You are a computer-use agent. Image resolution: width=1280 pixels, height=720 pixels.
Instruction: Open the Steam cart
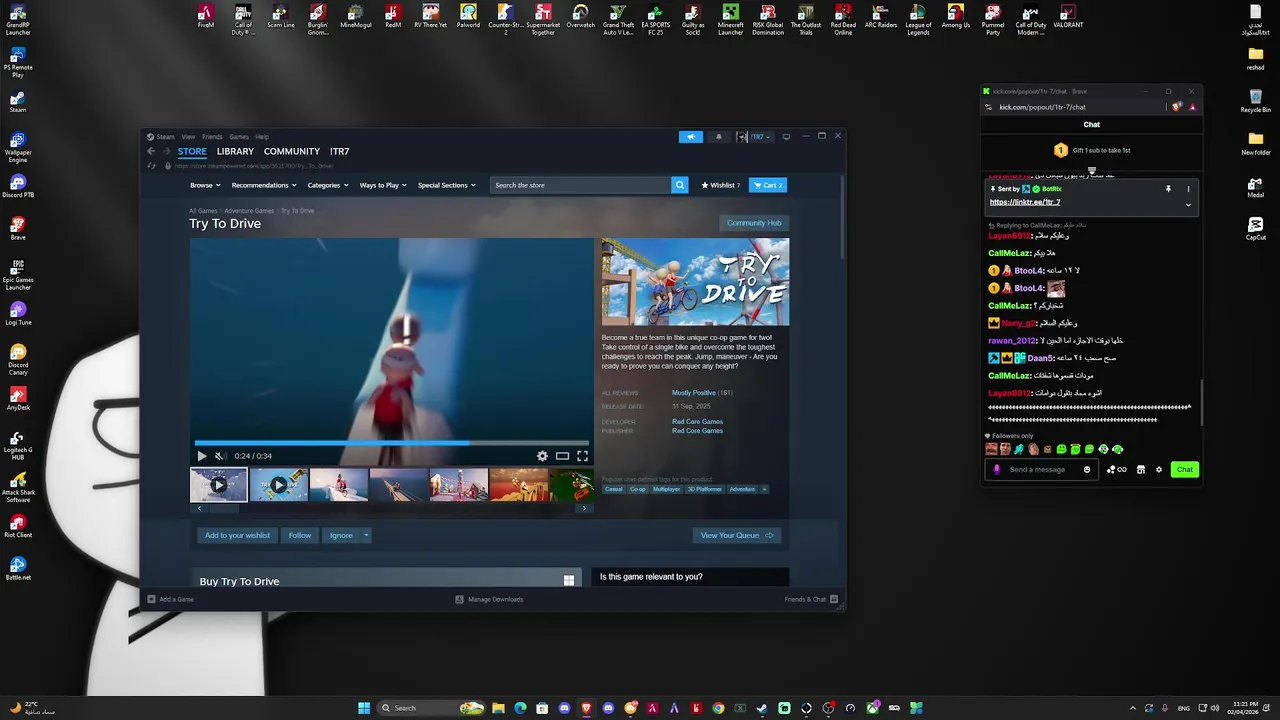[768, 185]
